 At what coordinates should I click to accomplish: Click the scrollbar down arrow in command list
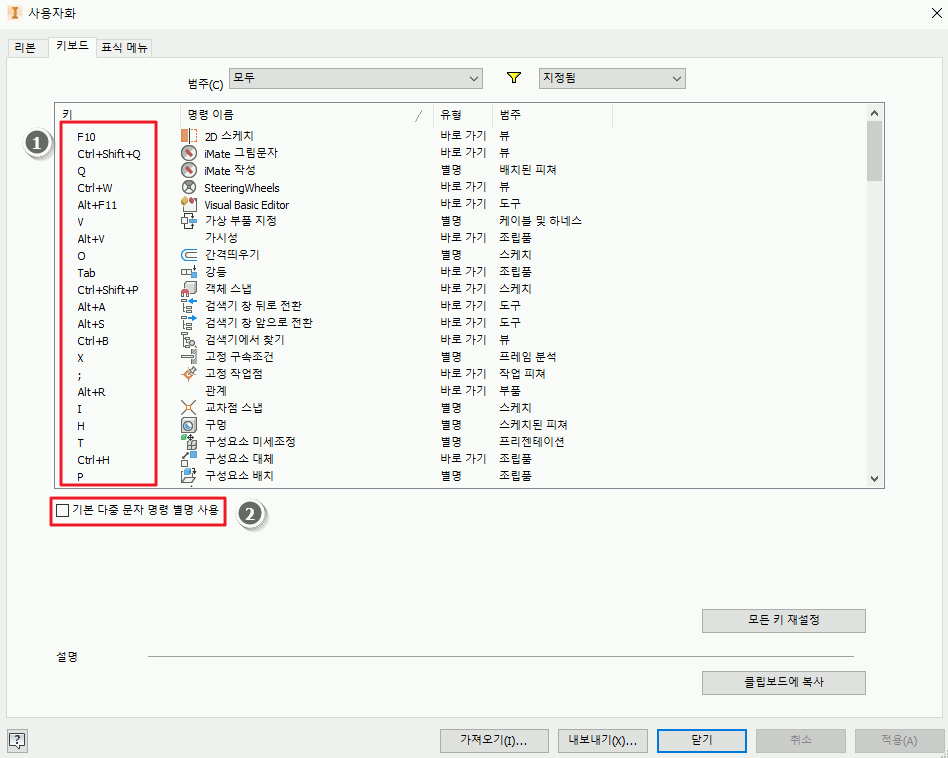[875, 479]
